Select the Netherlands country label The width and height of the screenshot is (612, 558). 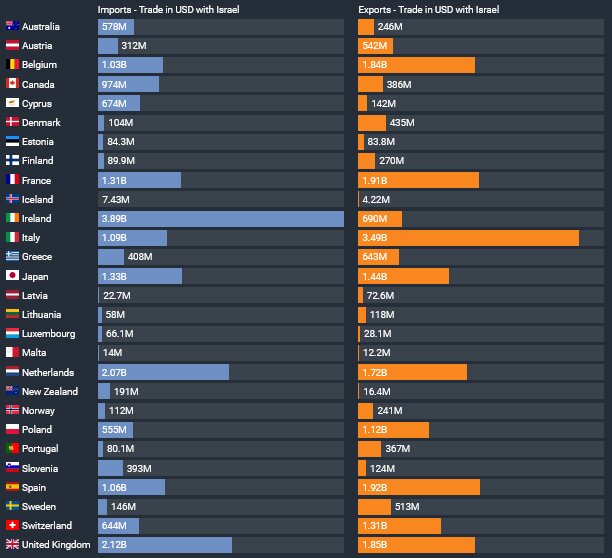pos(48,372)
